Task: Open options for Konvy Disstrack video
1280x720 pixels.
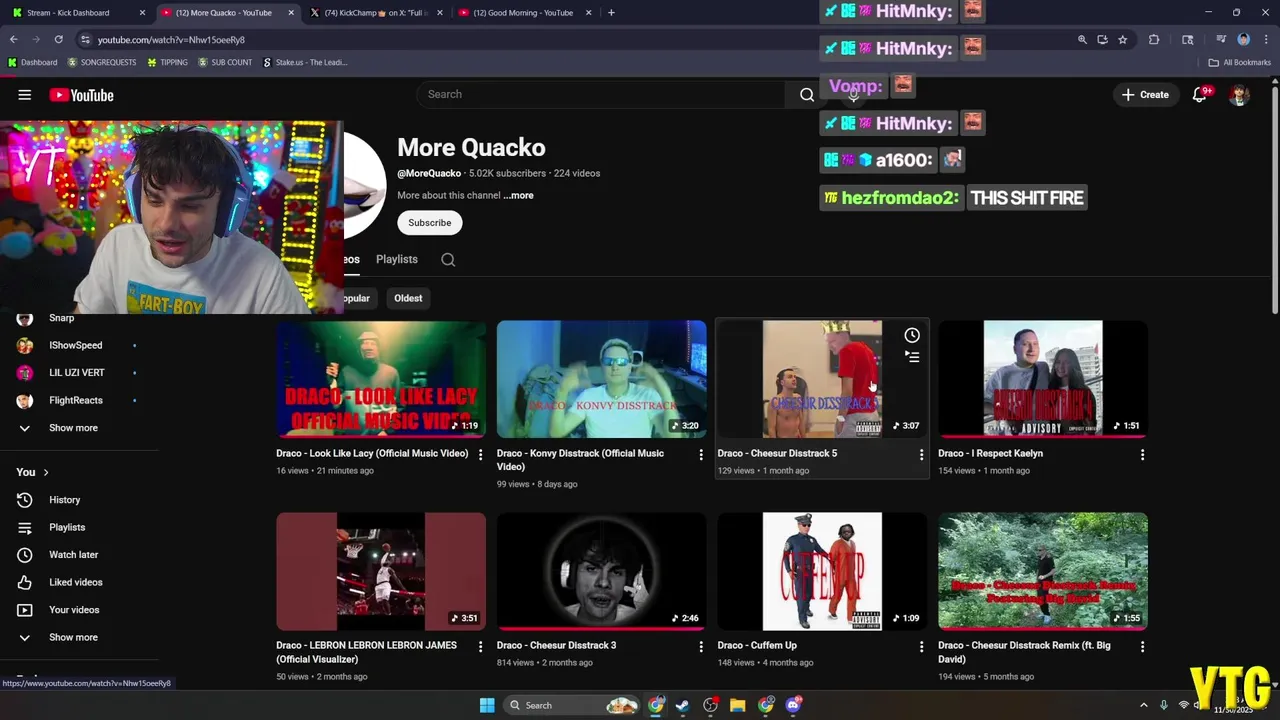Action: click(x=701, y=454)
